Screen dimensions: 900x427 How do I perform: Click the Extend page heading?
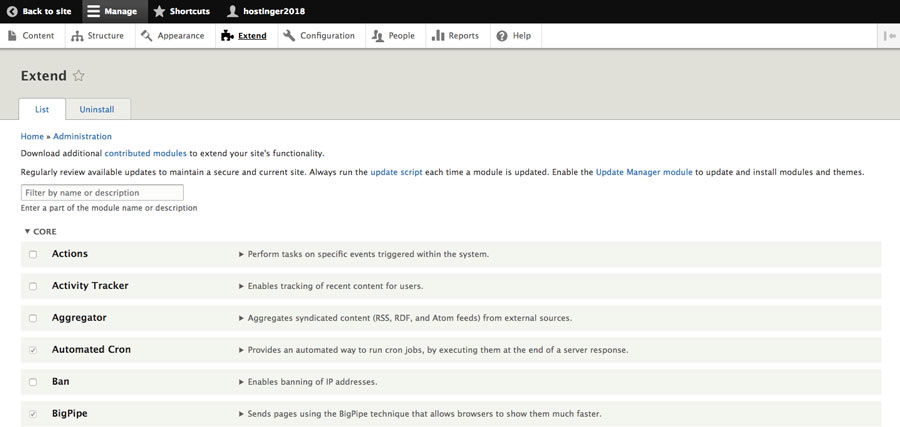tap(44, 76)
